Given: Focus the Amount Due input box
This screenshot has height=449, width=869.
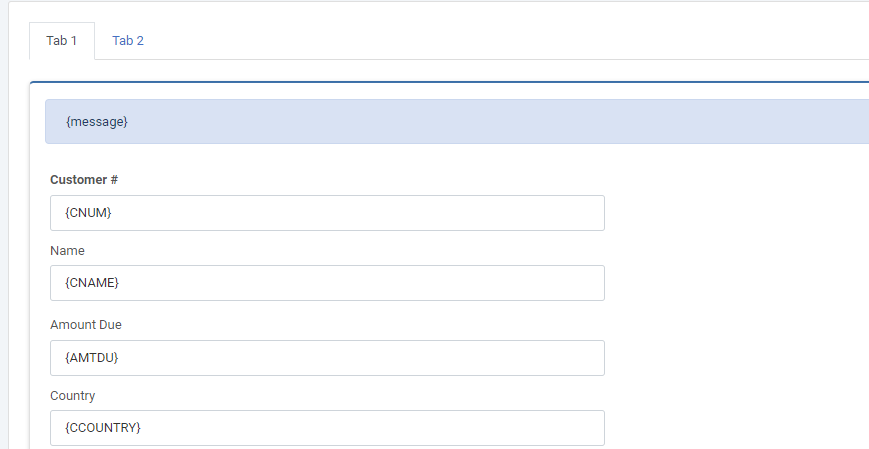Looking at the screenshot, I should [x=327, y=358].
